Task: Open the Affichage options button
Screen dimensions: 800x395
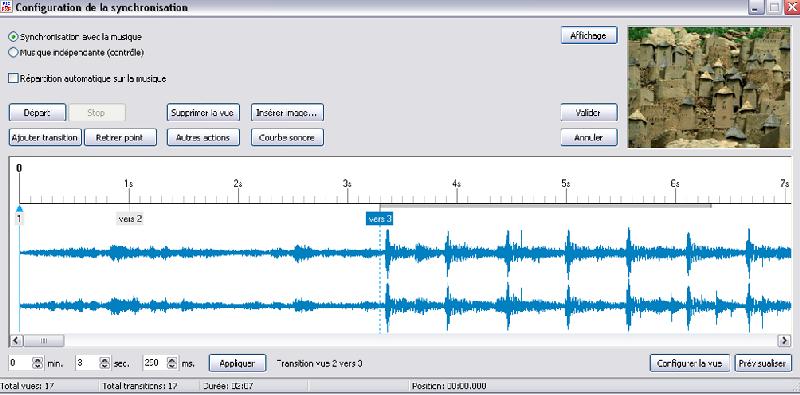Action: pos(589,36)
